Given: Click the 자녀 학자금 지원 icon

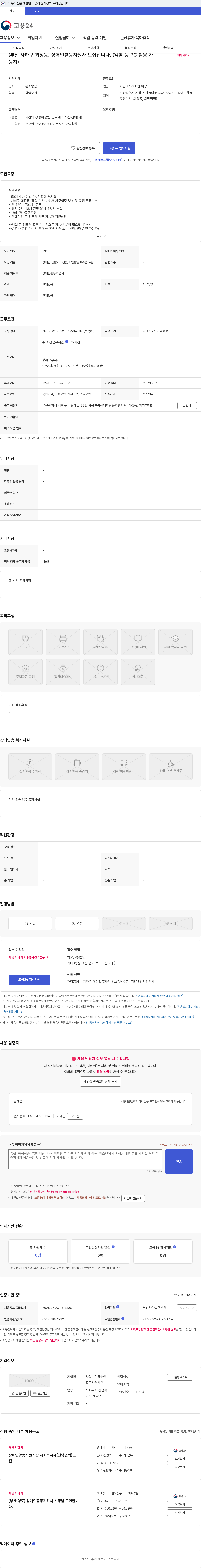Looking at the screenshot, I should 175,642.
